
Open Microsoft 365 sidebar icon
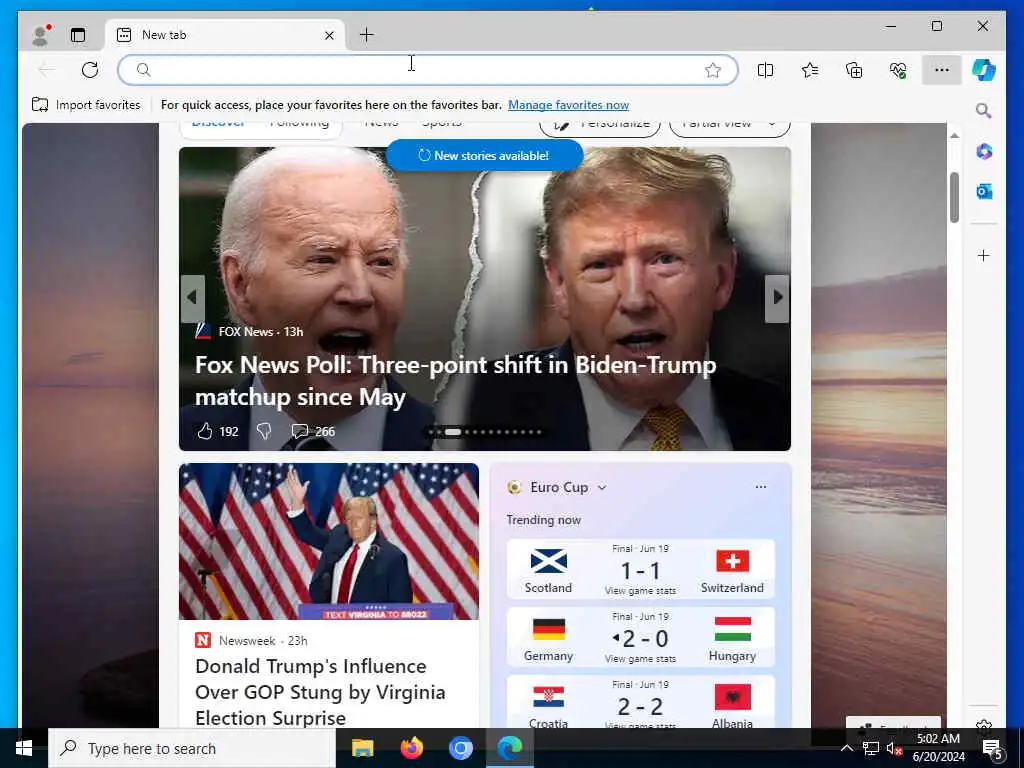[x=984, y=152]
